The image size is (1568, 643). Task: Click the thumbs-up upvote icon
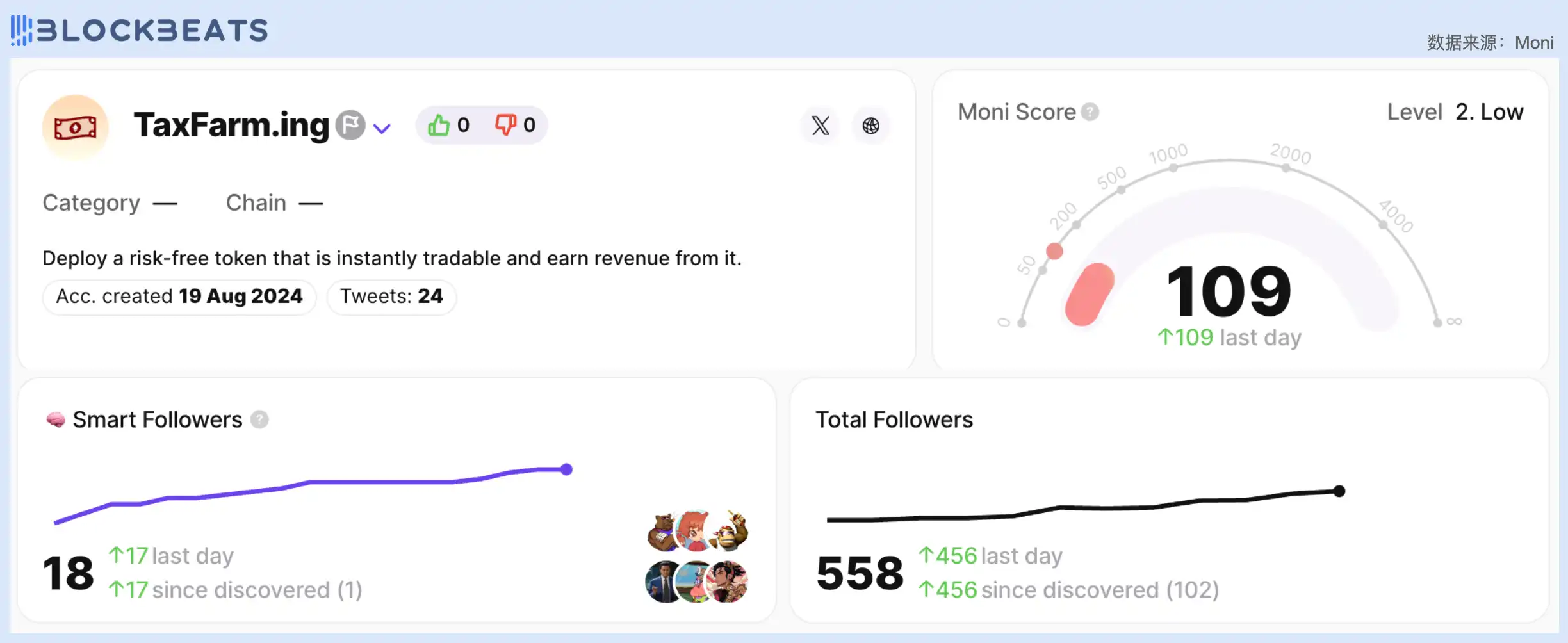[439, 125]
